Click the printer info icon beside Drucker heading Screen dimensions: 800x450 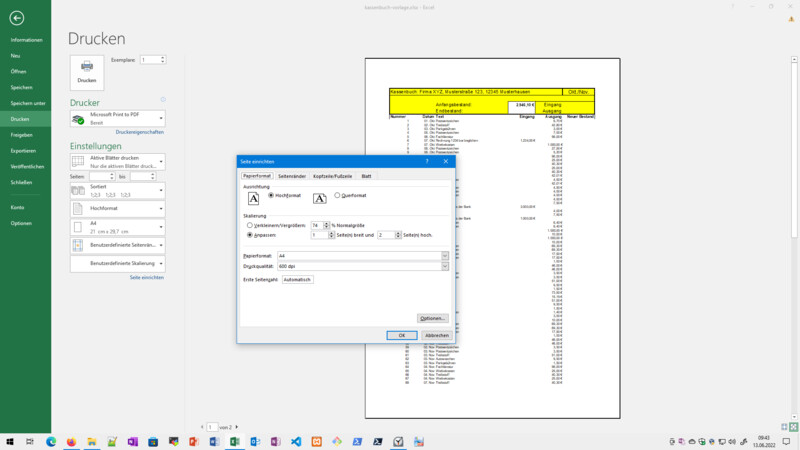[x=163, y=99]
